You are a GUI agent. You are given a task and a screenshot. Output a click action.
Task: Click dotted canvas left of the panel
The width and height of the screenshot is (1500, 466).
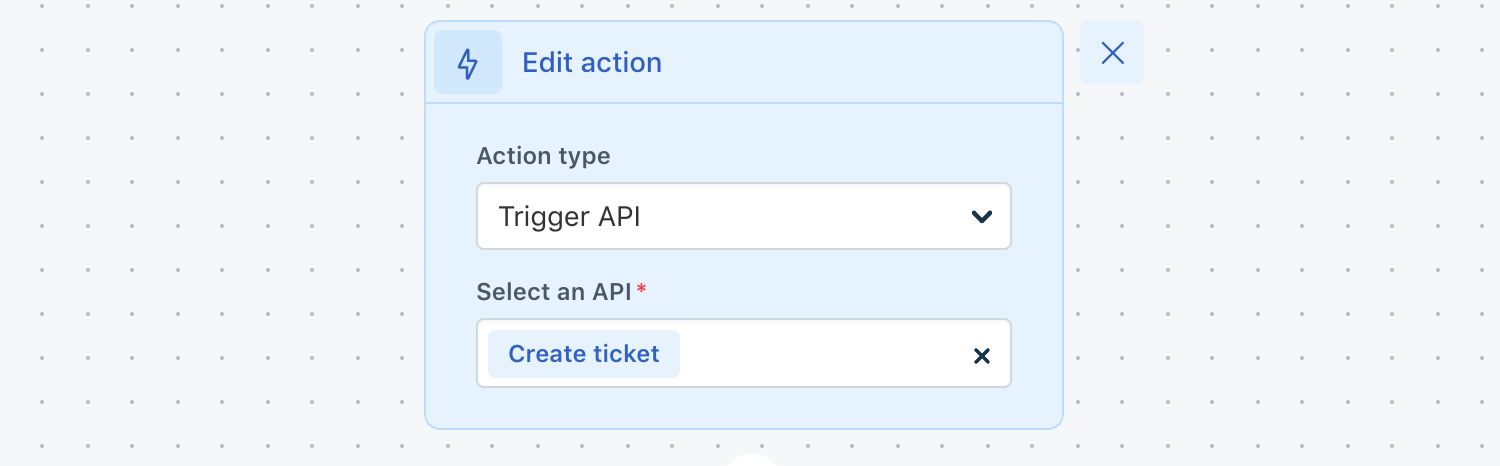point(210,230)
